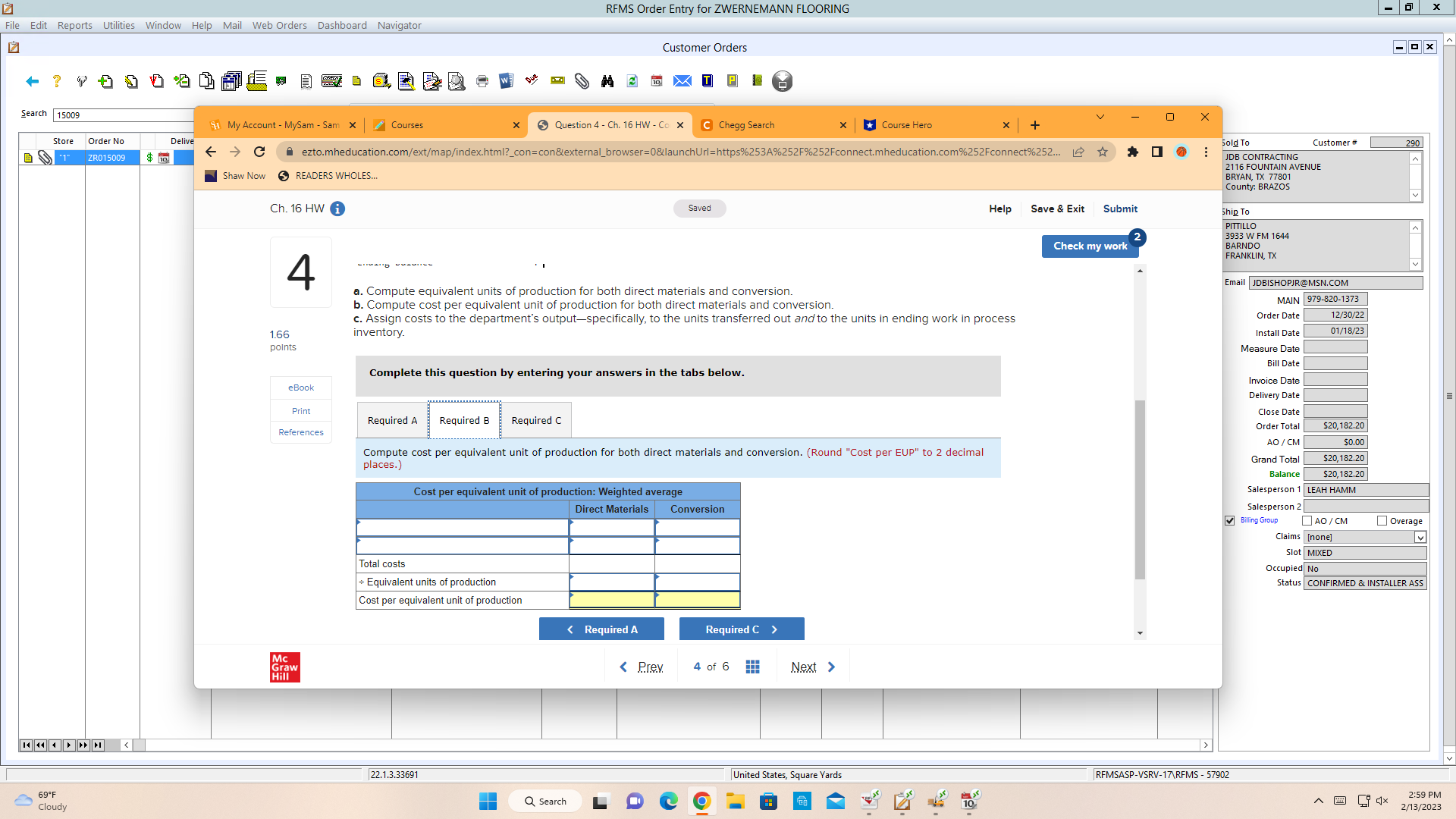Image resolution: width=1456 pixels, height=819 pixels.
Task: Switch to the Required C tab
Action: [536, 420]
